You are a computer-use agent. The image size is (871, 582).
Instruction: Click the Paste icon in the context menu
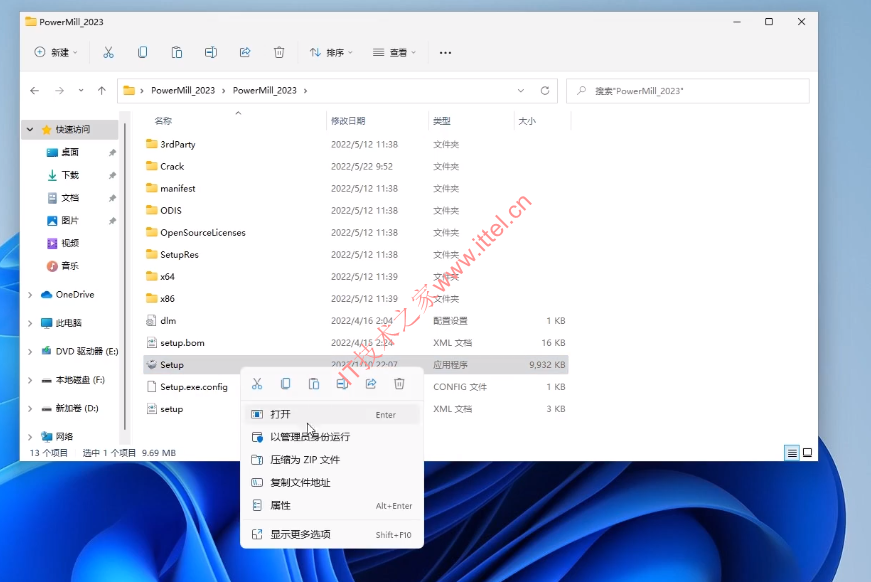(314, 384)
